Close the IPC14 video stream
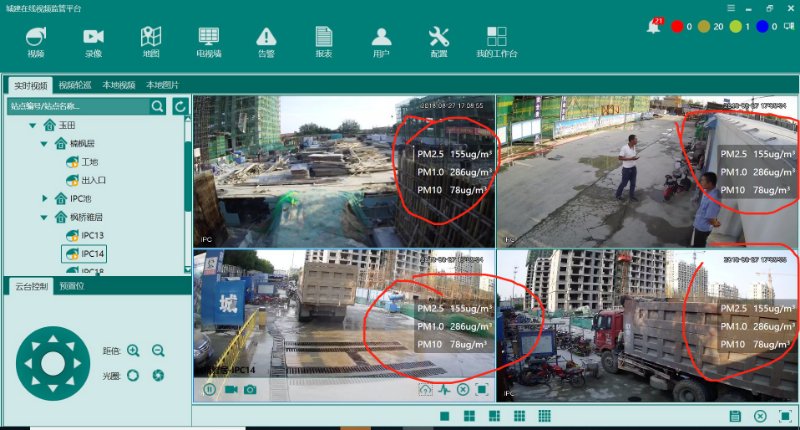The width and height of the screenshot is (800, 430). (463, 390)
